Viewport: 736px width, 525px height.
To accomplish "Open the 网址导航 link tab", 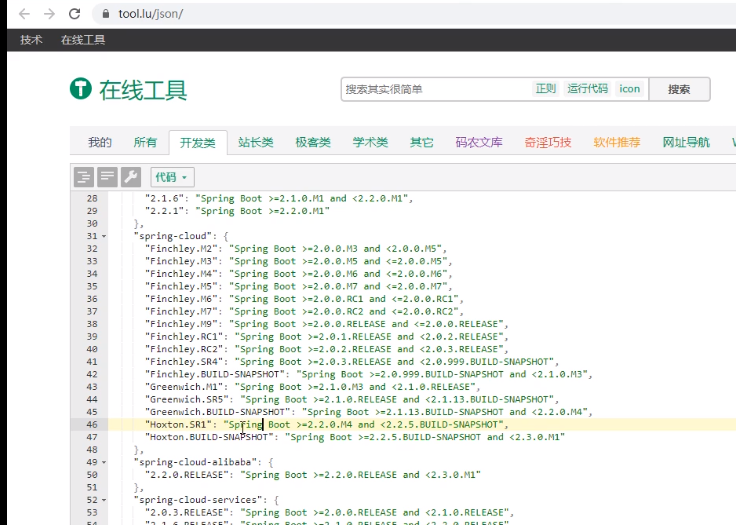I will tap(686, 142).
